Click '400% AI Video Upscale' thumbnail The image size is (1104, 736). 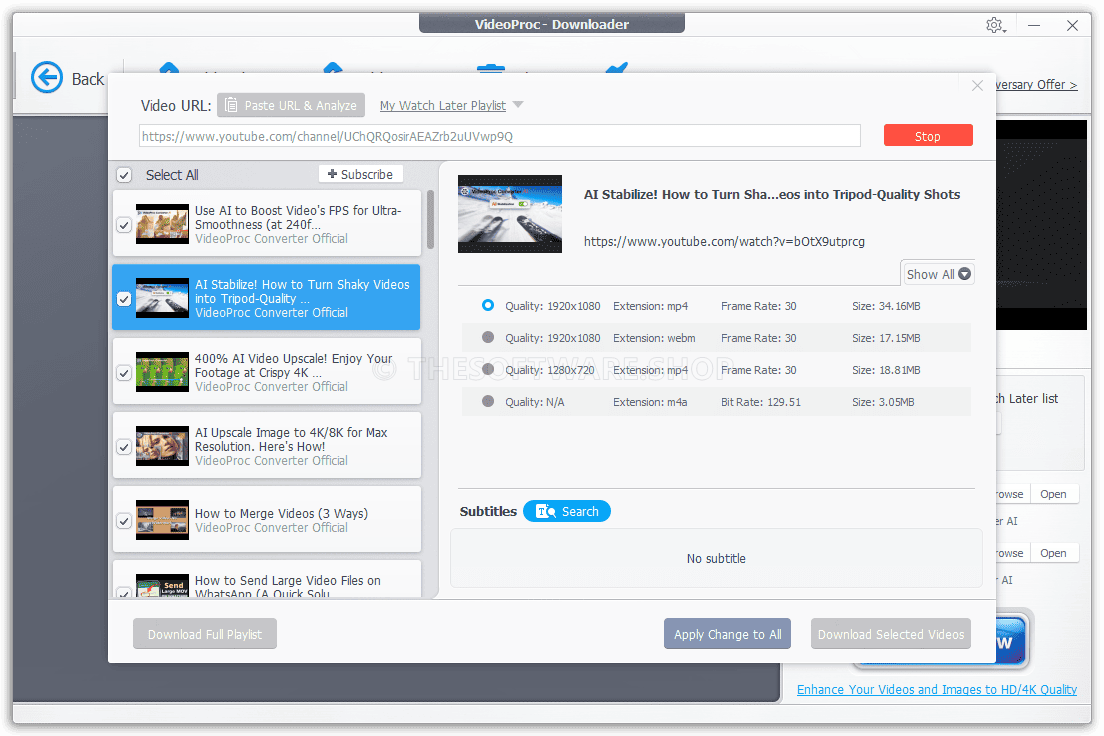pyautogui.click(x=162, y=372)
